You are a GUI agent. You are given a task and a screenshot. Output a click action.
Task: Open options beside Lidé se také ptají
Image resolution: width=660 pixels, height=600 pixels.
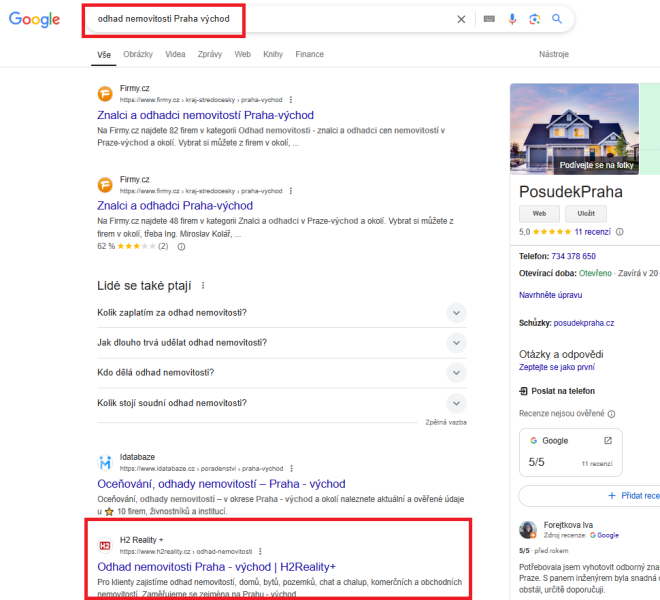[203, 285]
